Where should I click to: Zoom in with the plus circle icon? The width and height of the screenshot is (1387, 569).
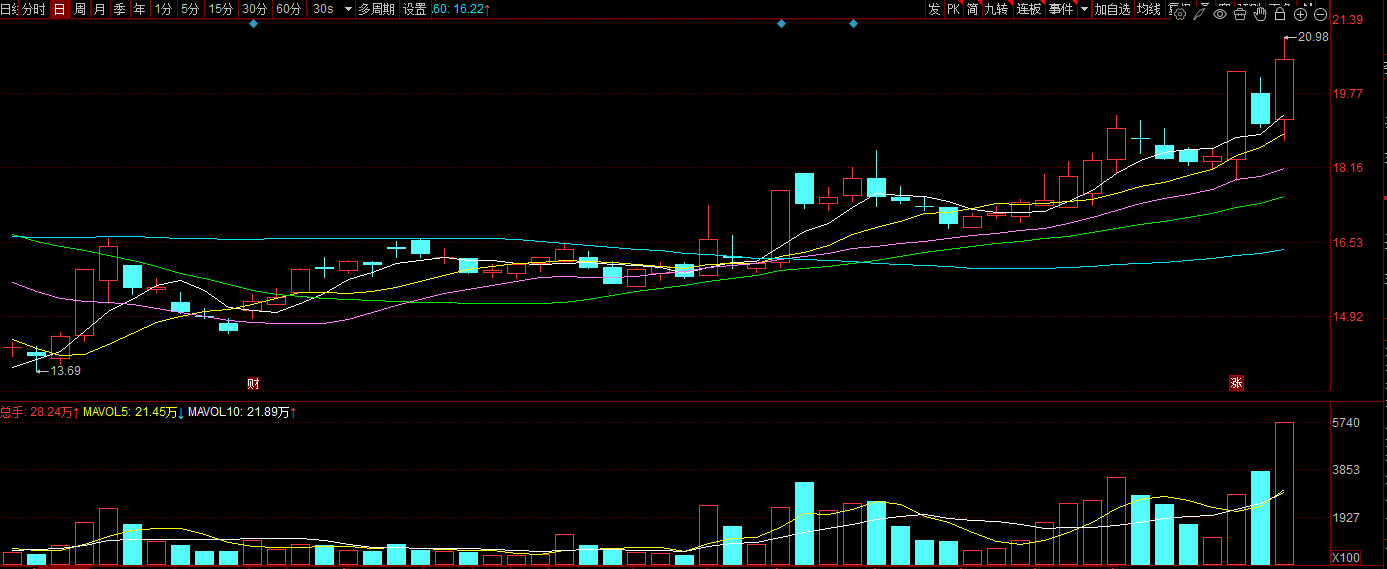1300,14
